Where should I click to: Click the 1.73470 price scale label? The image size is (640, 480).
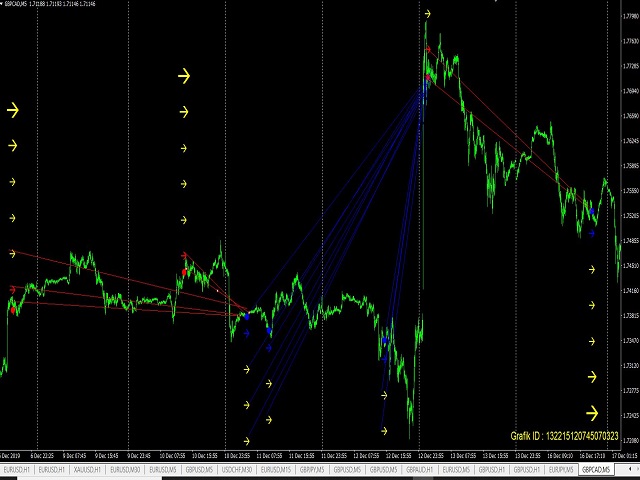tap(630, 340)
